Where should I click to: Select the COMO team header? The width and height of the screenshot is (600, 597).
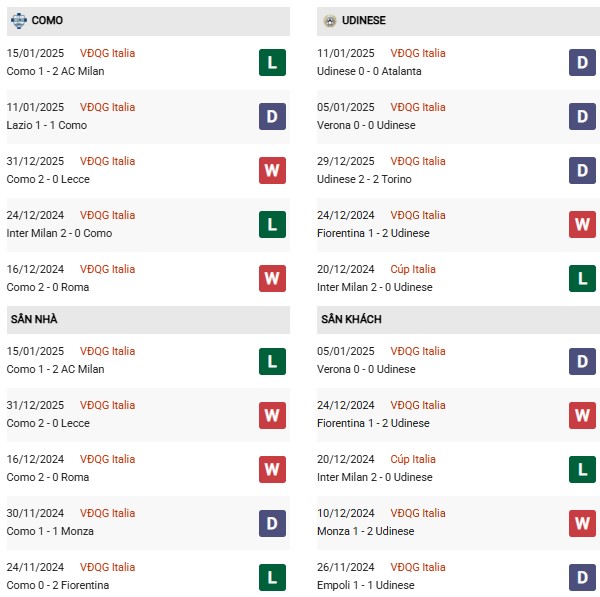coord(148,21)
